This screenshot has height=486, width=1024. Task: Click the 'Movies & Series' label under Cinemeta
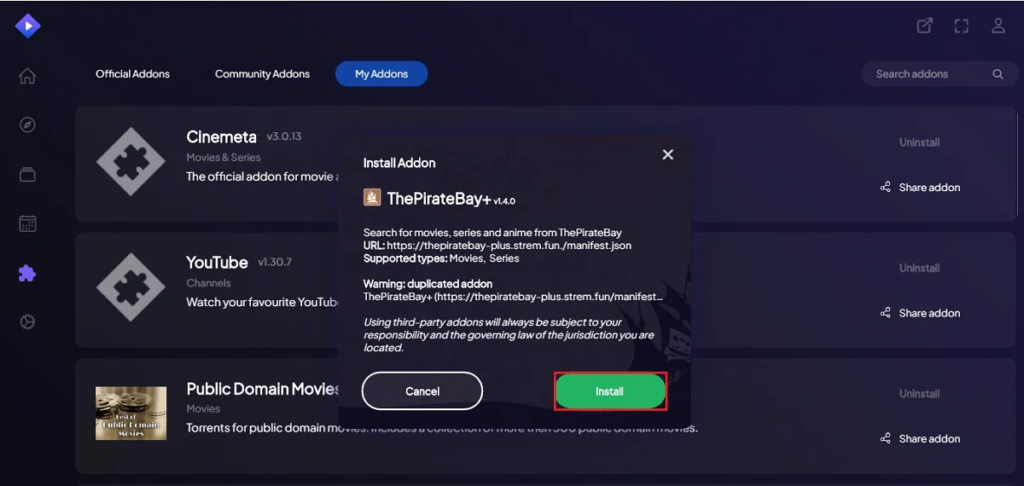coord(223,157)
